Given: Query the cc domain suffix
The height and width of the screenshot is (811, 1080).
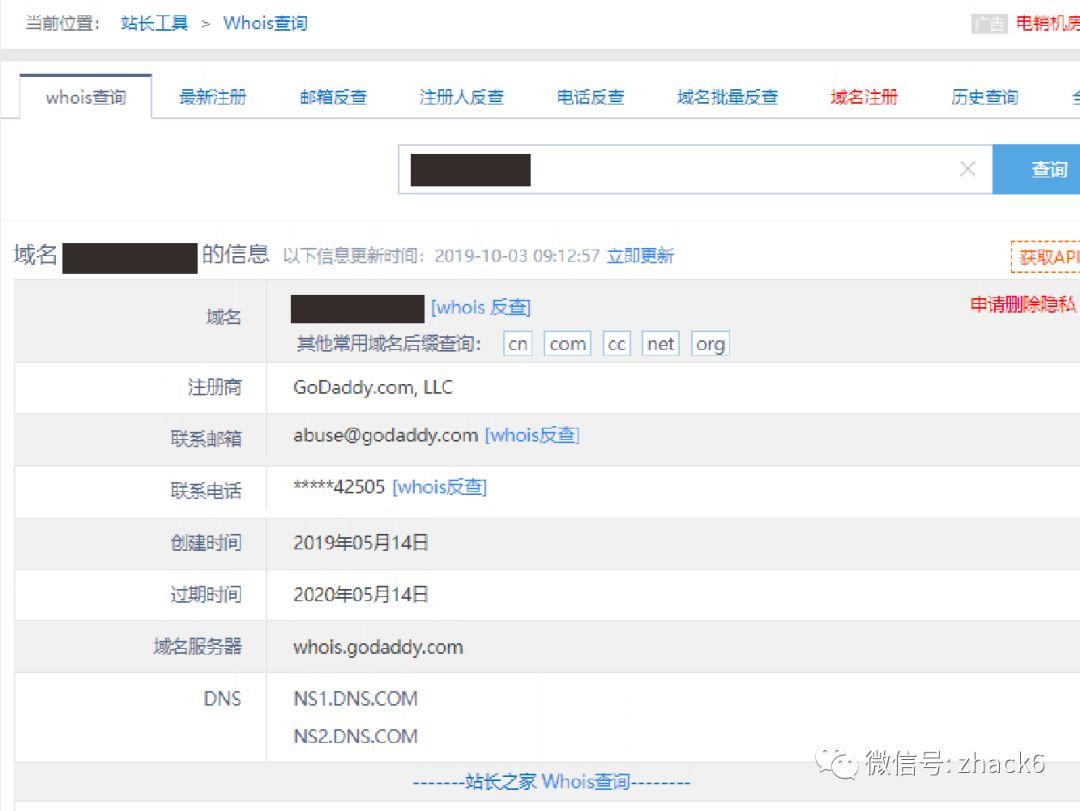Looking at the screenshot, I should (x=616, y=343).
